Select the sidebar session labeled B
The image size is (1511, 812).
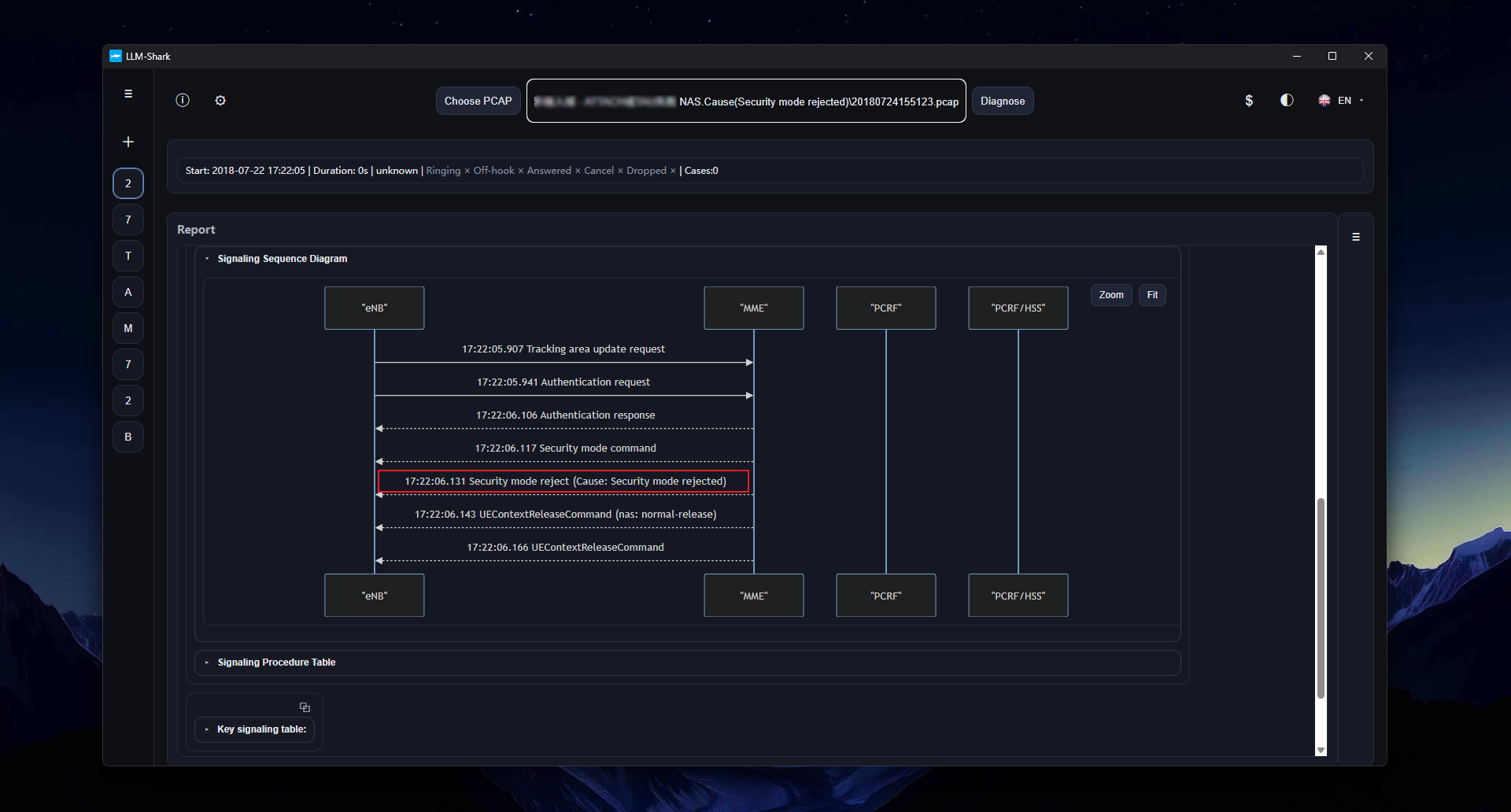point(128,437)
